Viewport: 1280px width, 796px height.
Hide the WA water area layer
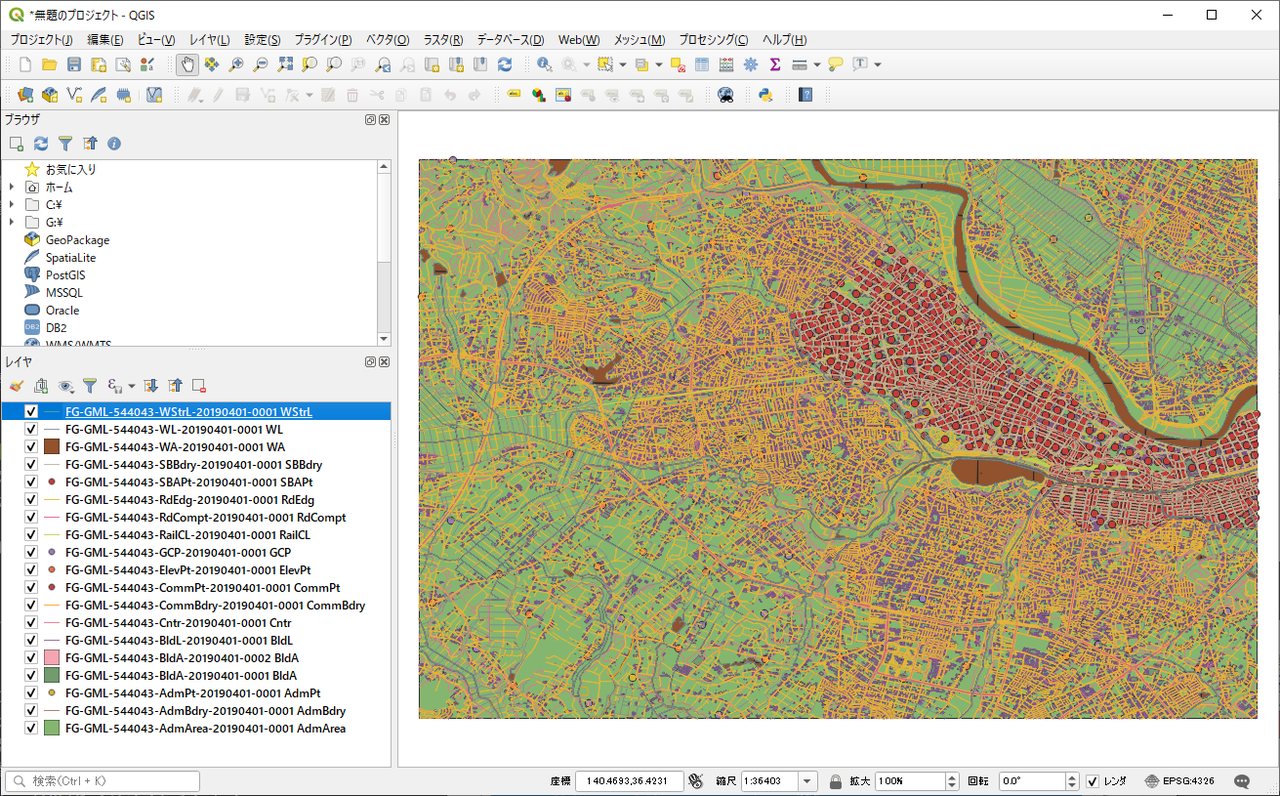31,447
